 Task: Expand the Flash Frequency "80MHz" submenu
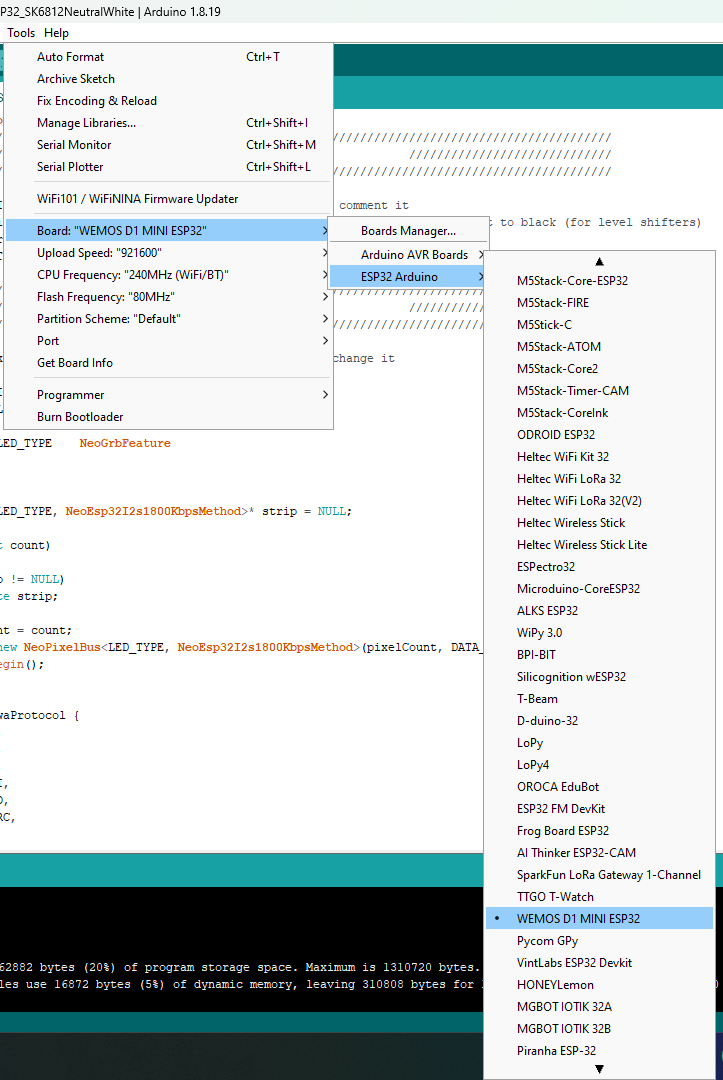point(169,296)
